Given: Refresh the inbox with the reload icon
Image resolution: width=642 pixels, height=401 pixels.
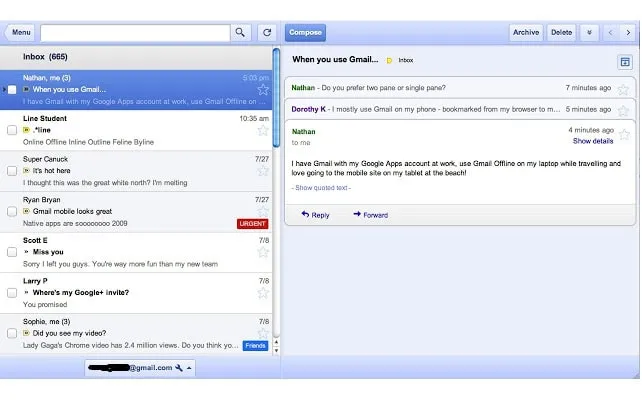Looking at the screenshot, I should coord(267,32).
